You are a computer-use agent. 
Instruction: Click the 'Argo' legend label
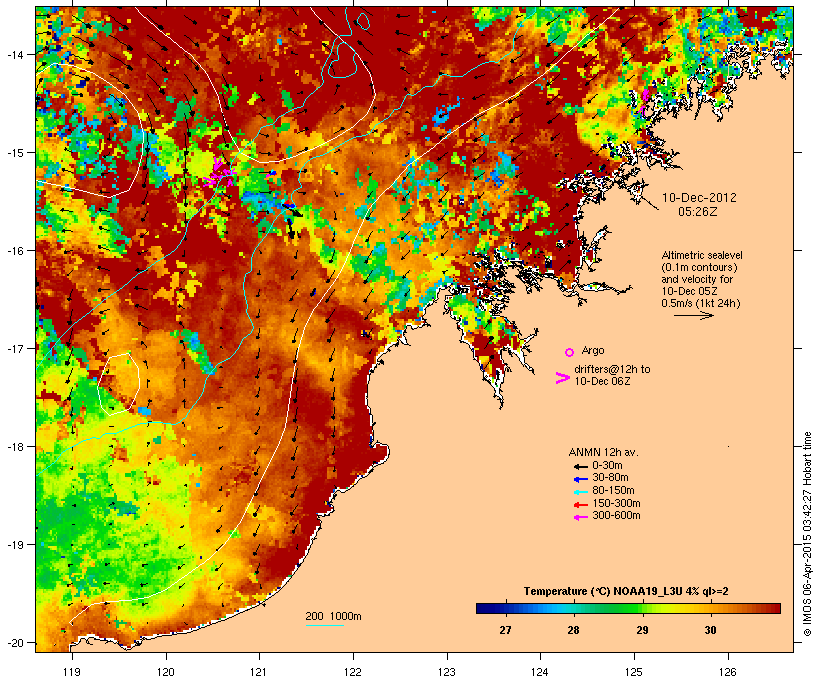(x=593, y=350)
